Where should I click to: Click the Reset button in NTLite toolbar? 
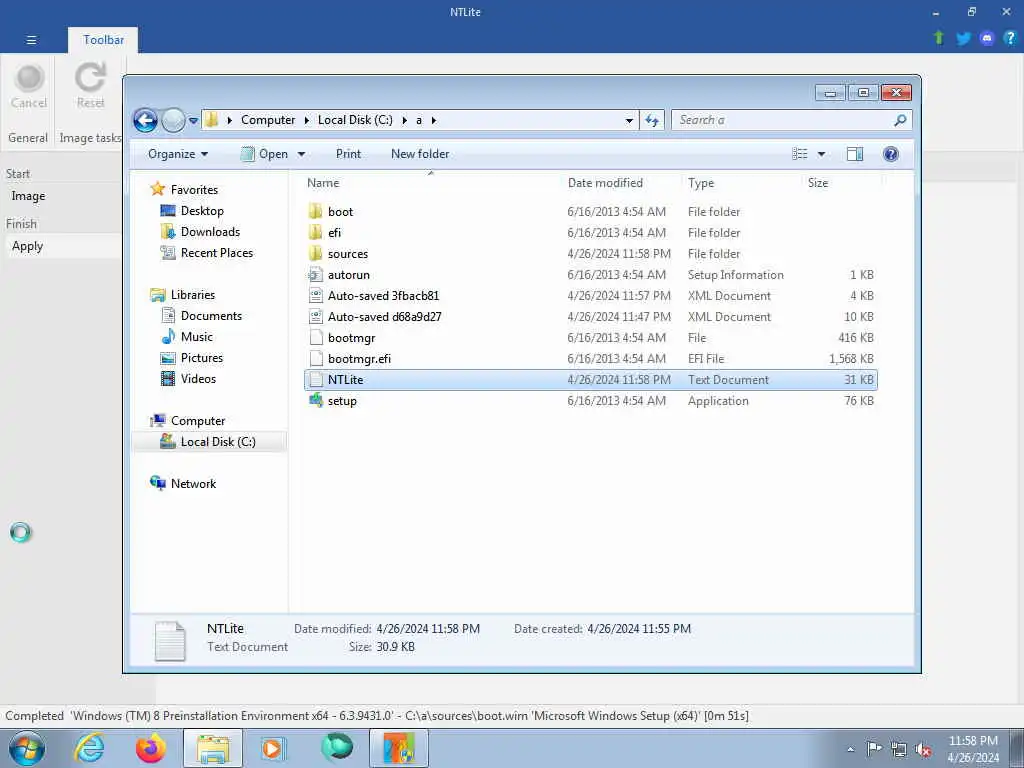pos(90,86)
